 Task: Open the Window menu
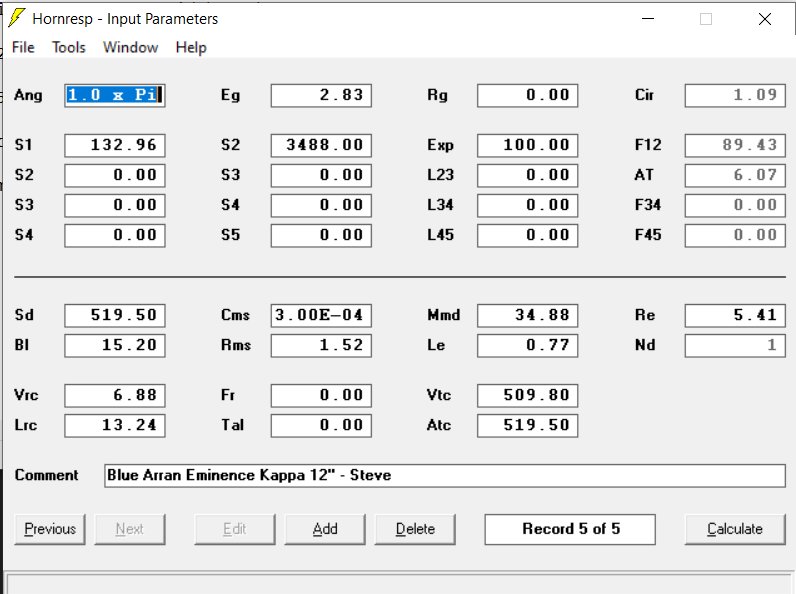point(130,47)
